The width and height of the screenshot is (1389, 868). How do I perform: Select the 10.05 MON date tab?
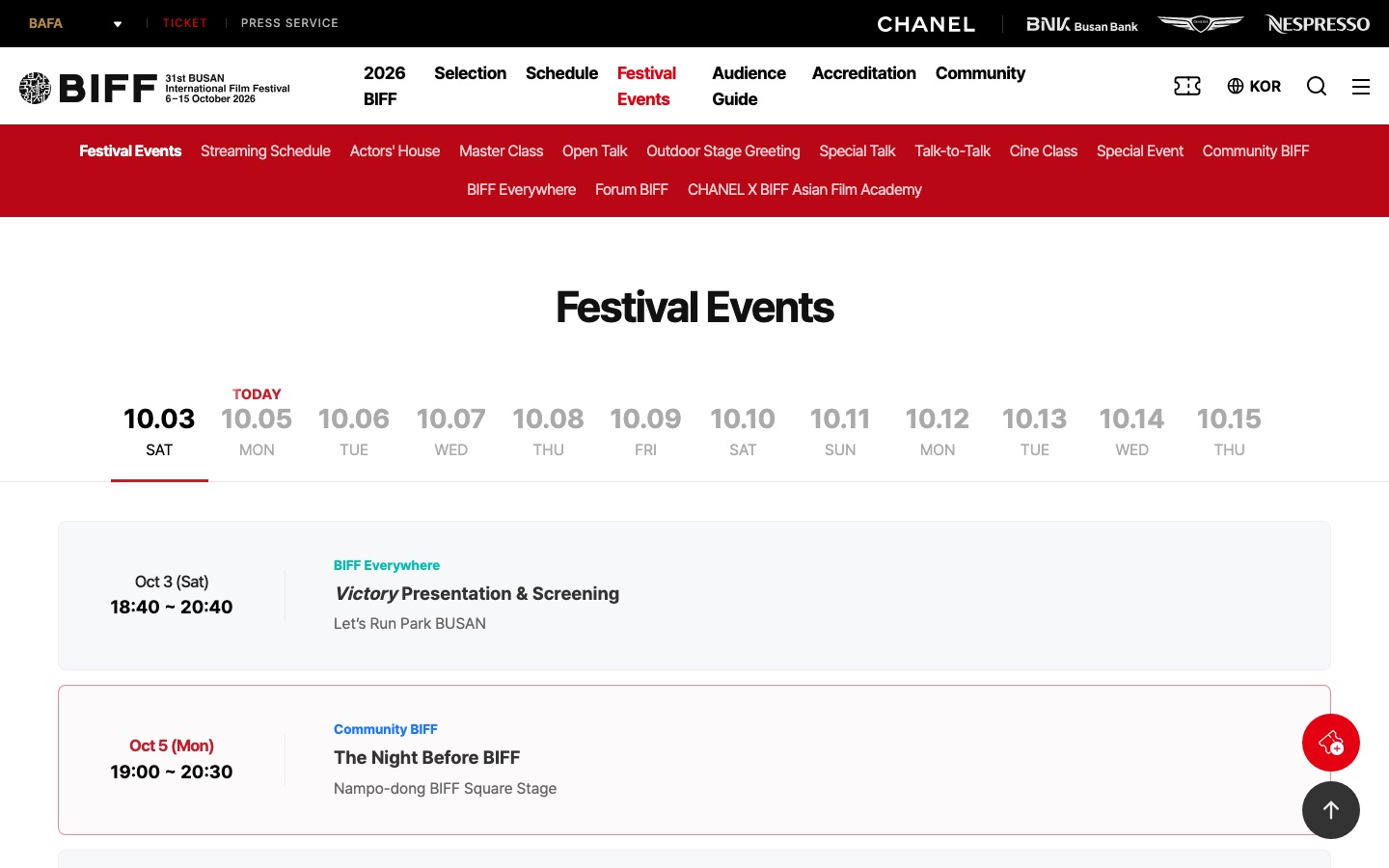pyautogui.click(x=257, y=430)
